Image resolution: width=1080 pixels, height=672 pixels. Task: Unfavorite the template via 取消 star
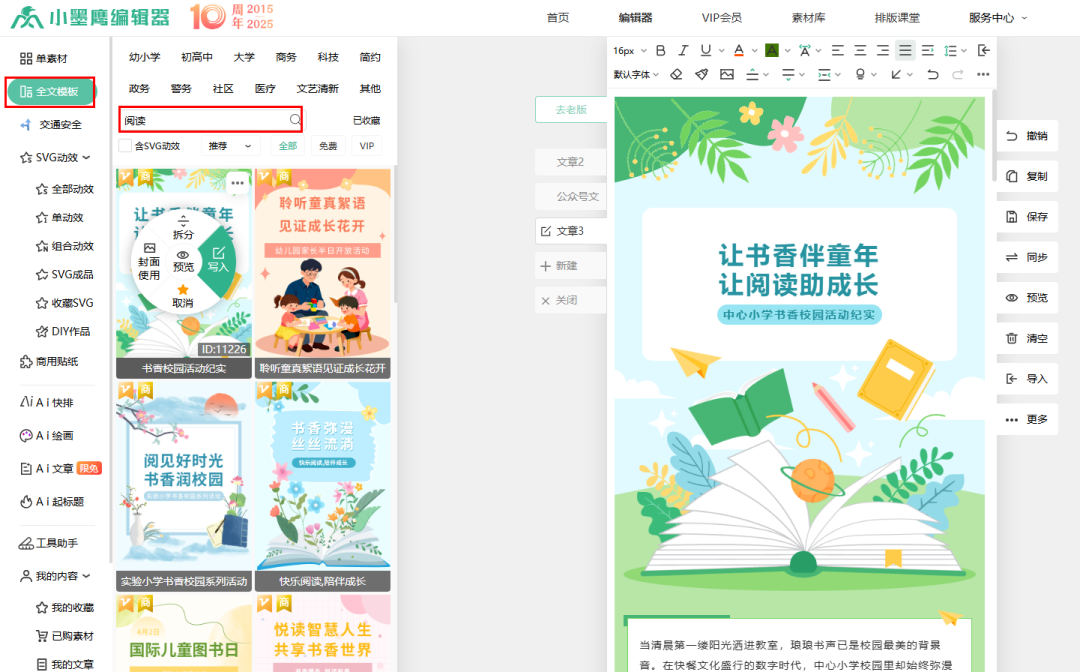pyautogui.click(x=183, y=296)
